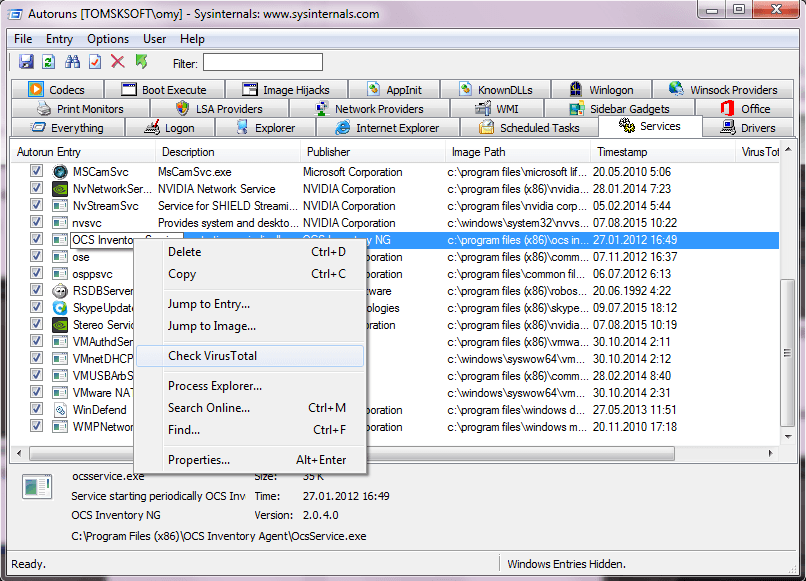
Task: Disable the NvNetworkService autorun checkbox
Action: 36,187
